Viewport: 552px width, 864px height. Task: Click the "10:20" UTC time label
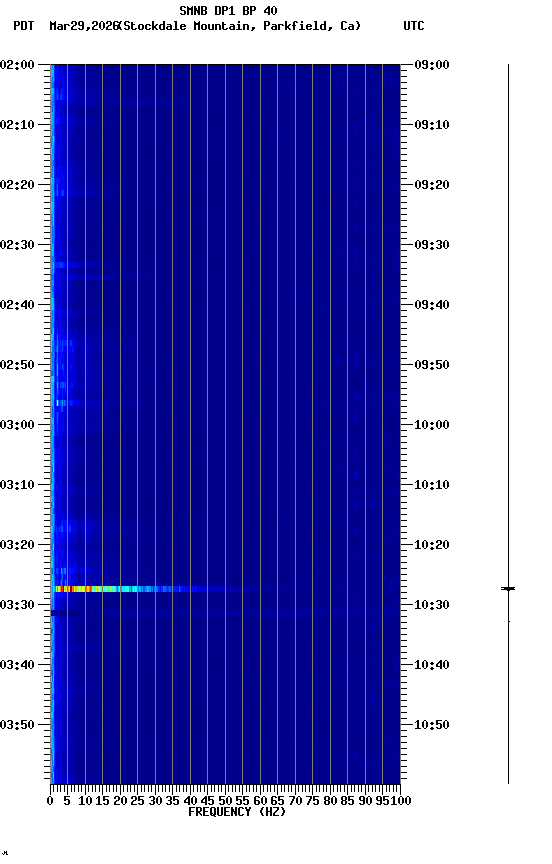(432, 545)
